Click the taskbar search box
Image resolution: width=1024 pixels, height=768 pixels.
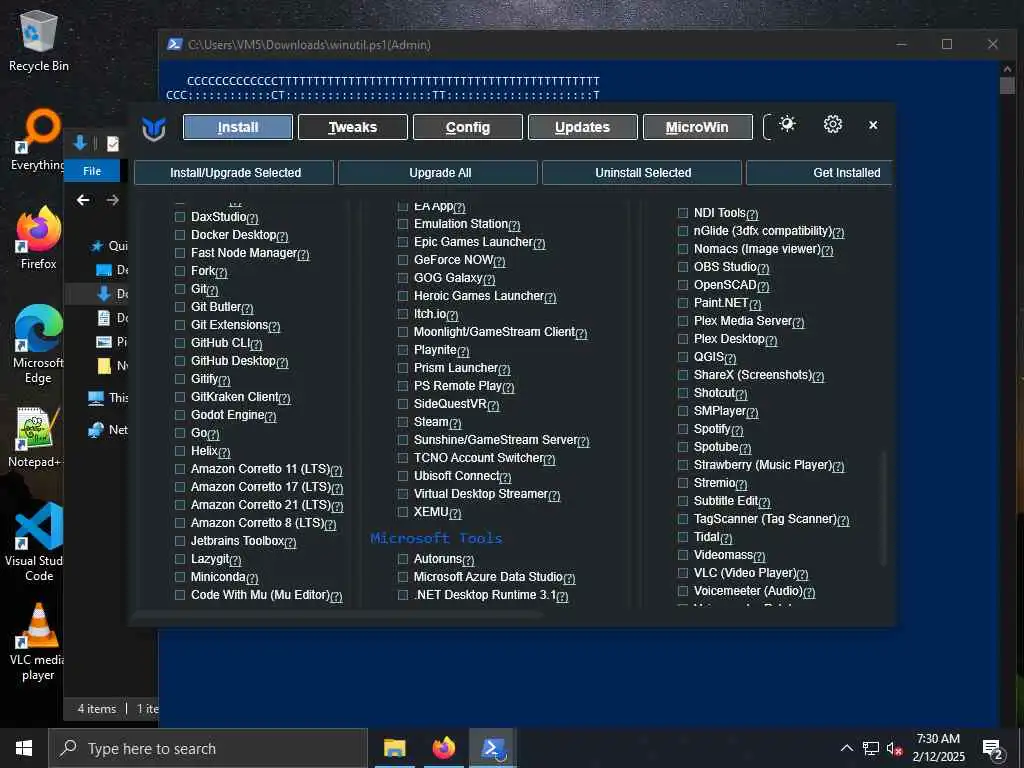click(x=208, y=748)
